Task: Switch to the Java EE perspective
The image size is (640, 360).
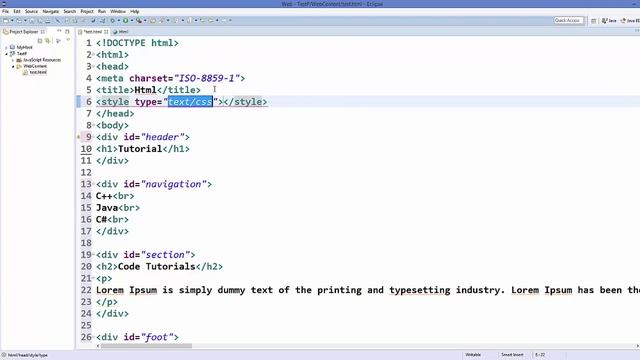Action: pos(630,20)
